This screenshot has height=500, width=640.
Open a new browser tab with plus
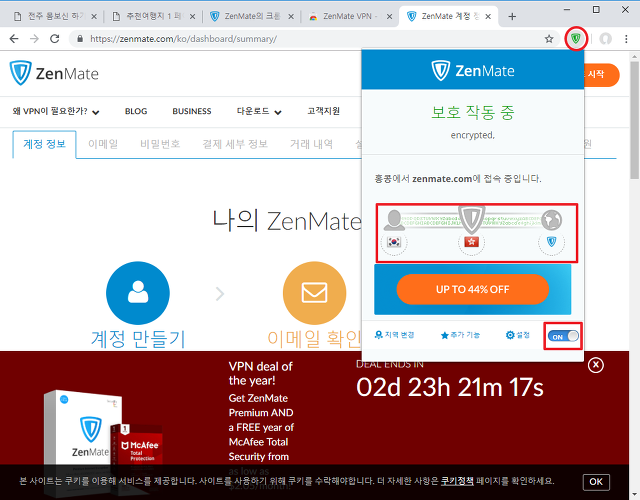tap(512, 16)
